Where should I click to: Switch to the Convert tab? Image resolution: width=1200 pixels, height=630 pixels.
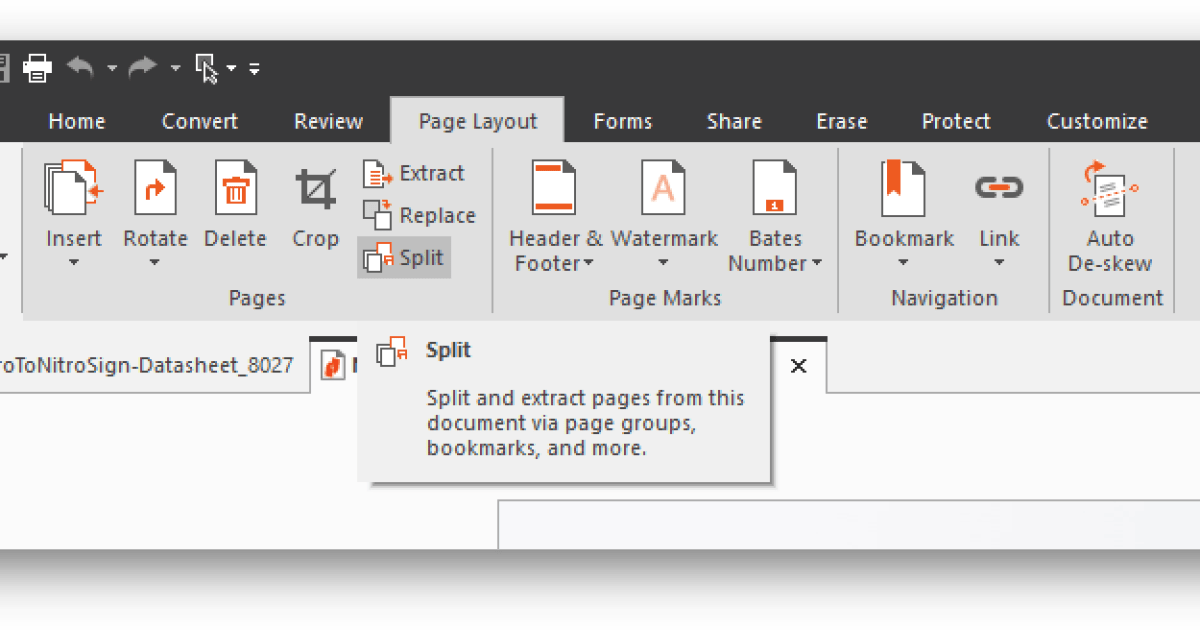[x=200, y=121]
